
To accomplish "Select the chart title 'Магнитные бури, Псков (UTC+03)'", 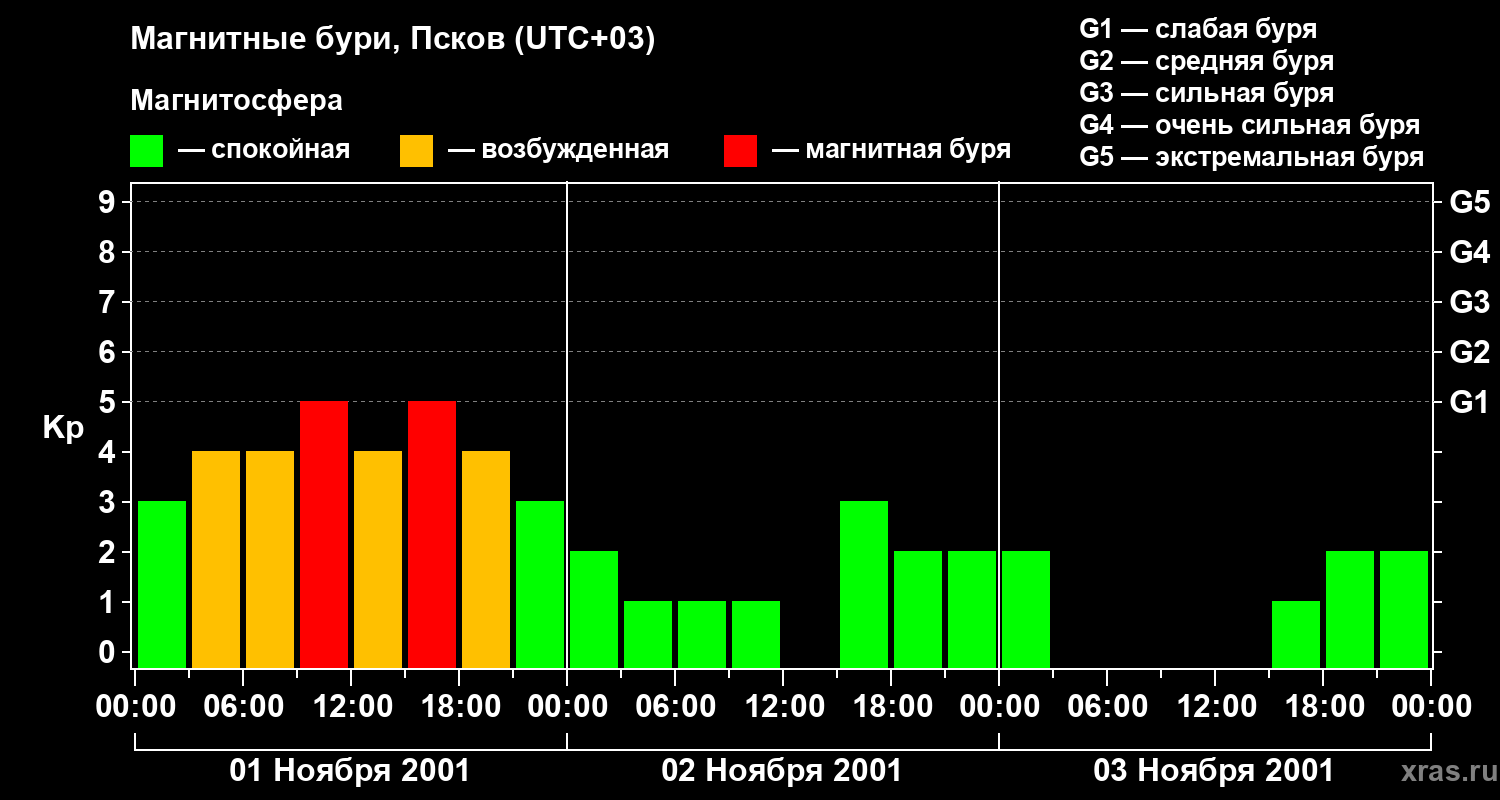I will [x=393, y=40].
